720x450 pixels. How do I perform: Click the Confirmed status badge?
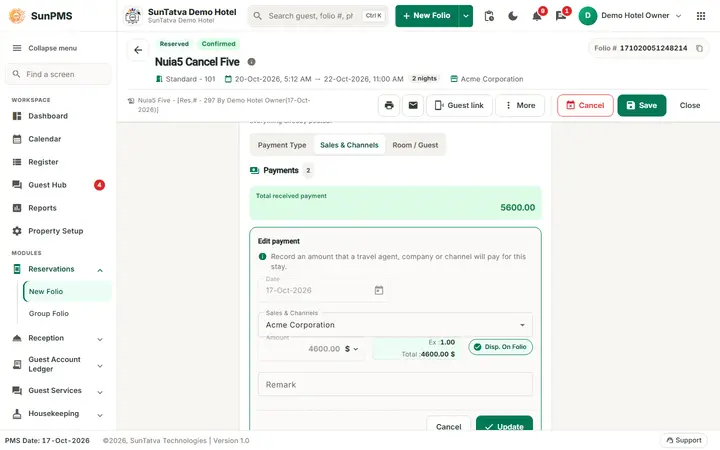click(219, 44)
